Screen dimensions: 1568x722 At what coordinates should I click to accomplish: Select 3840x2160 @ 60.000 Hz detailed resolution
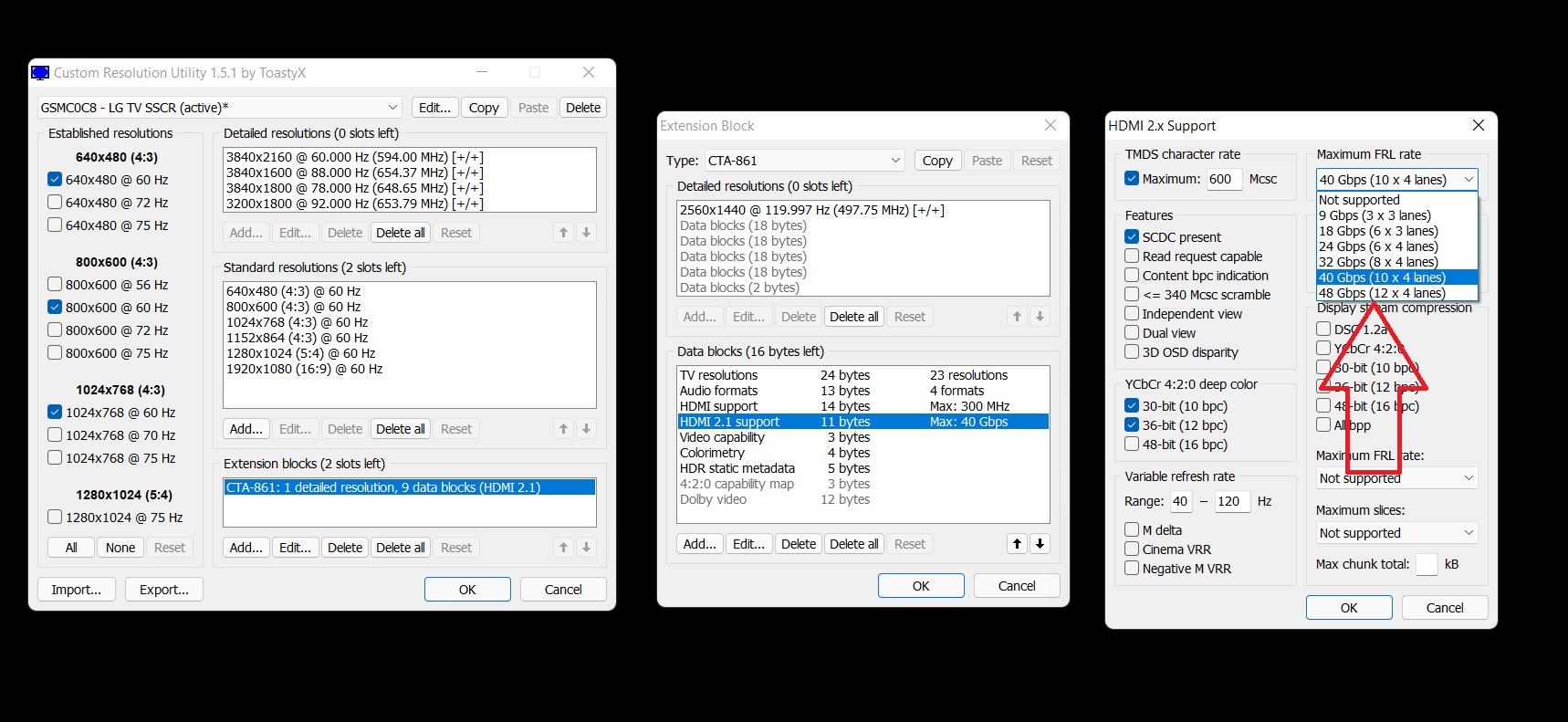click(x=409, y=157)
